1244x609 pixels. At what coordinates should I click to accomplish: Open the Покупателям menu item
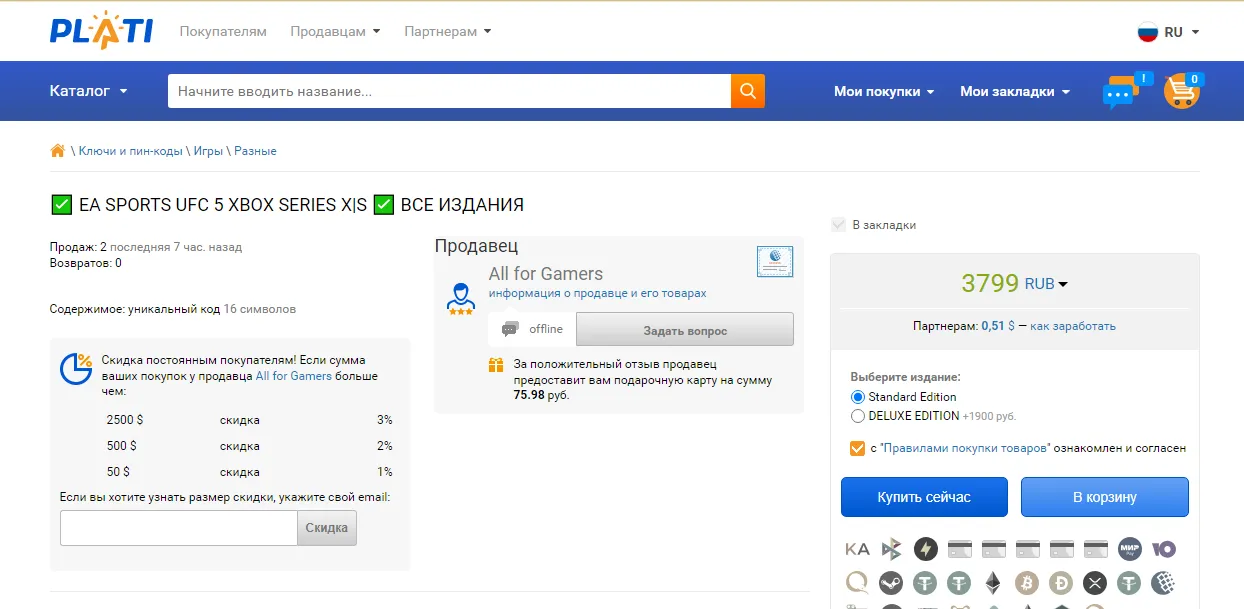pyautogui.click(x=223, y=31)
